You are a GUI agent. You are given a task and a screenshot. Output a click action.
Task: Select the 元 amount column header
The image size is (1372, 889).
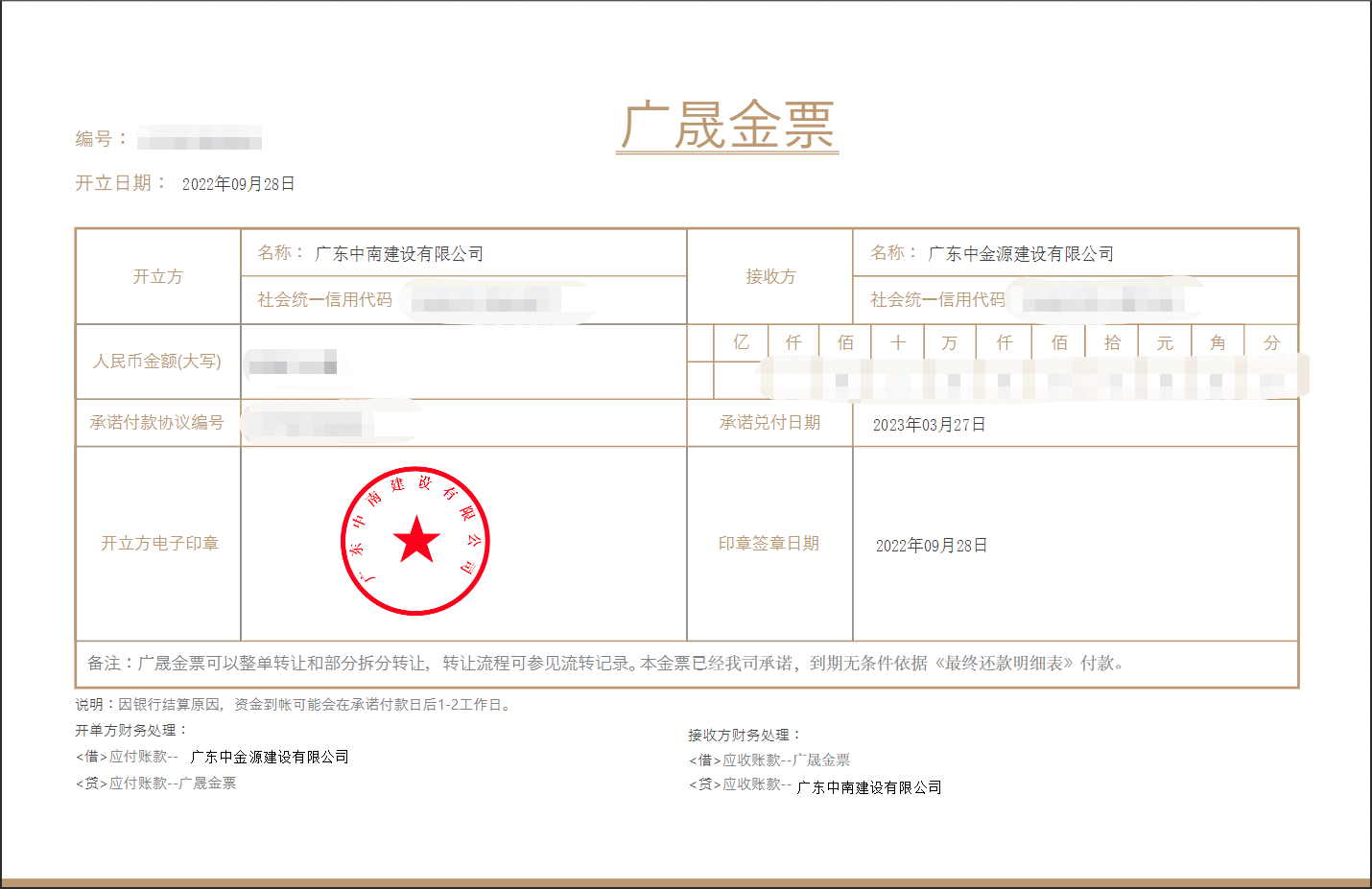tap(1165, 342)
